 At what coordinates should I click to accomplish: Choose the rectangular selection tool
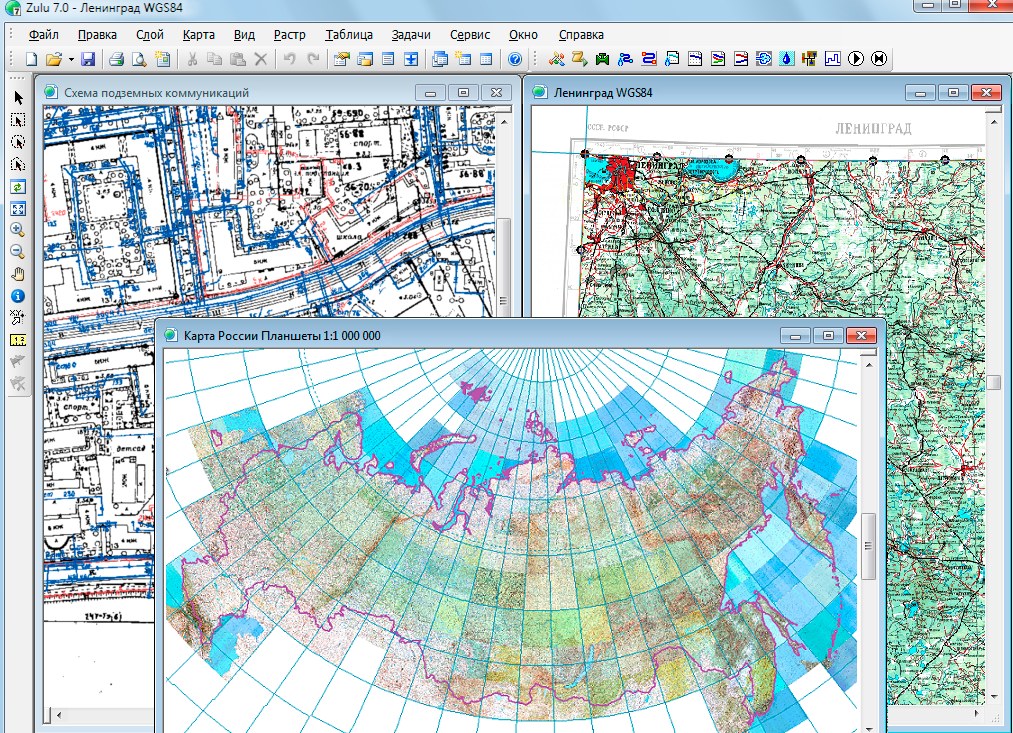point(18,120)
